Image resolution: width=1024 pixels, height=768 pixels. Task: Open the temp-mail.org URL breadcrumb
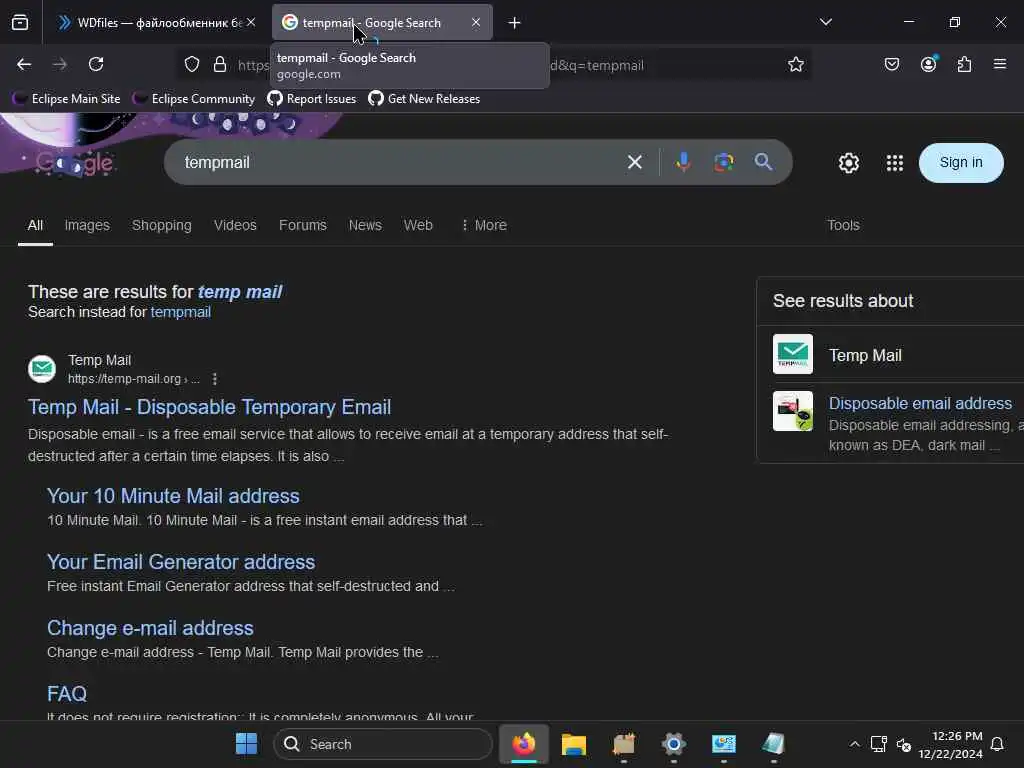pos(133,379)
